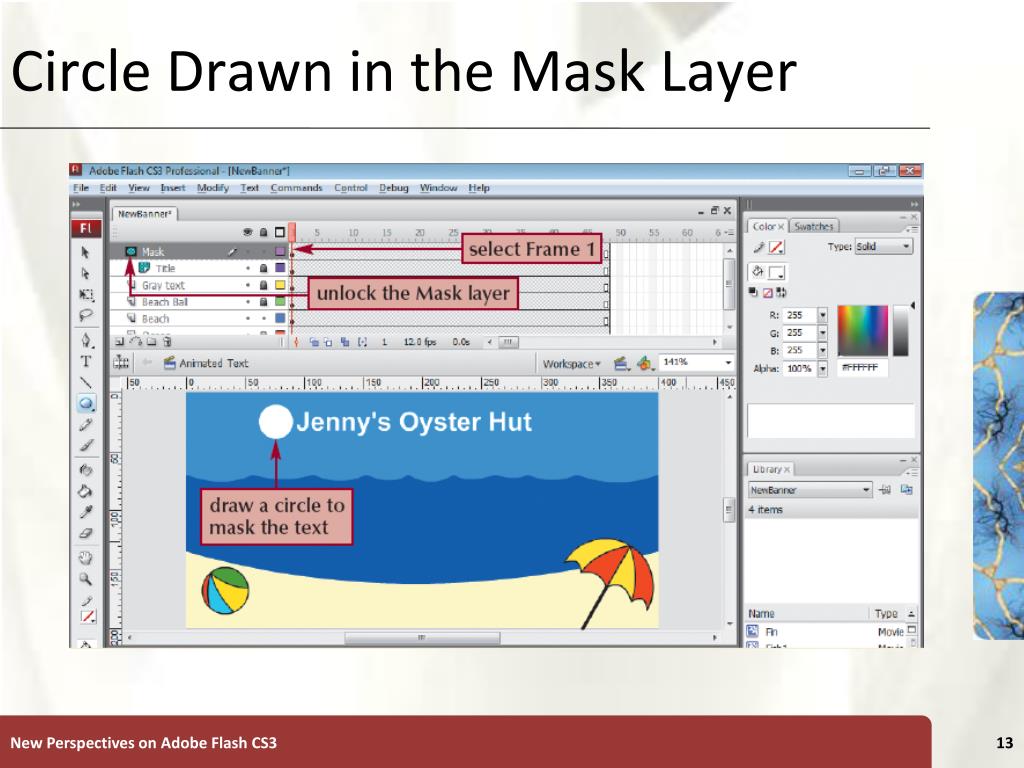Screen dimensions: 1024x768
Task: Select the Lasso tool
Action: (86, 315)
